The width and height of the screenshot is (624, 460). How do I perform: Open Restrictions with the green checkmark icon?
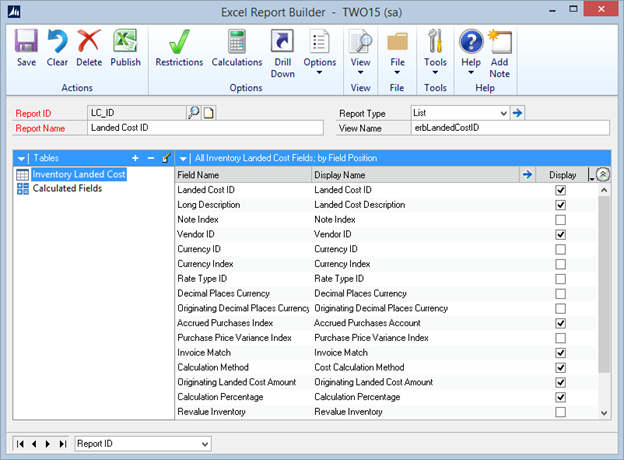[179, 41]
